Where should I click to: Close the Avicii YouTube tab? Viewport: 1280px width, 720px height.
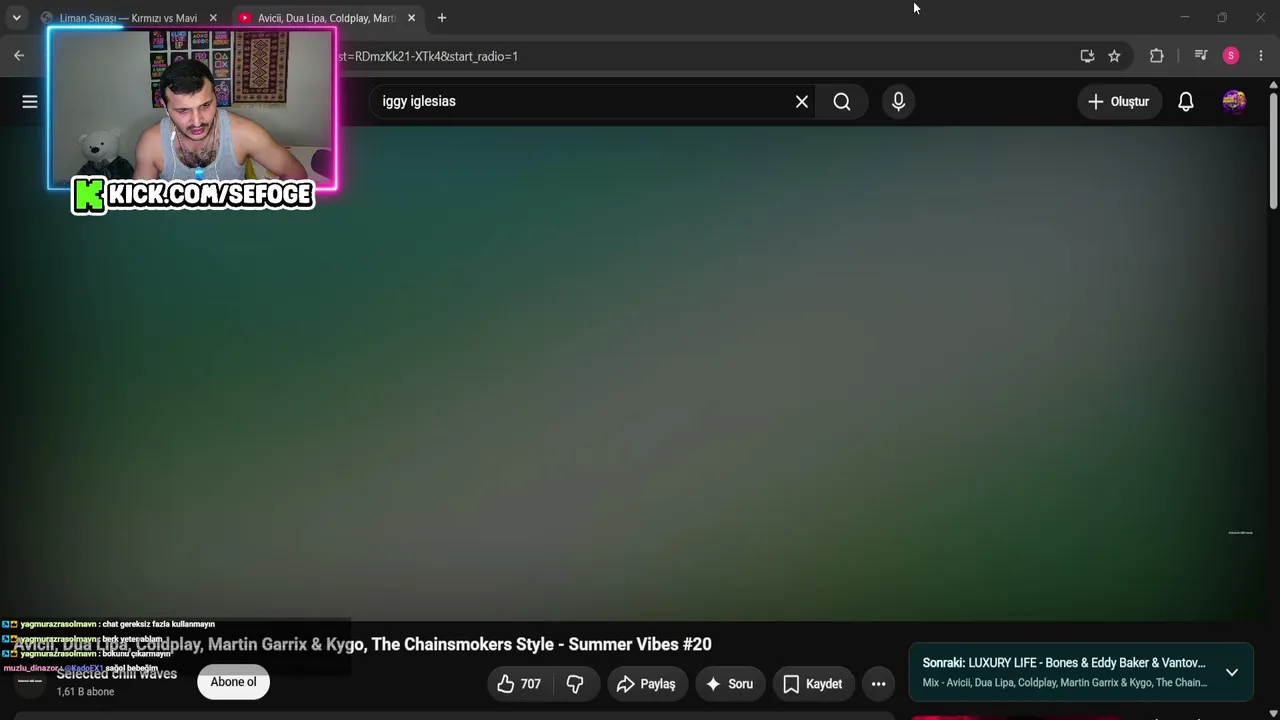click(411, 18)
